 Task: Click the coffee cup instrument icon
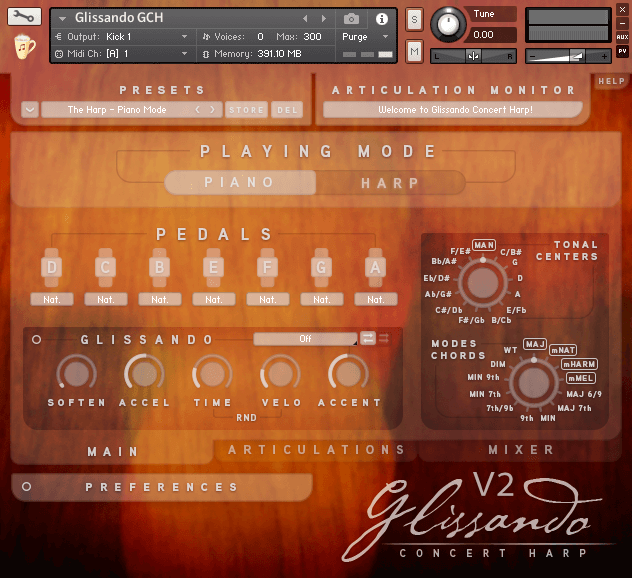(24, 47)
